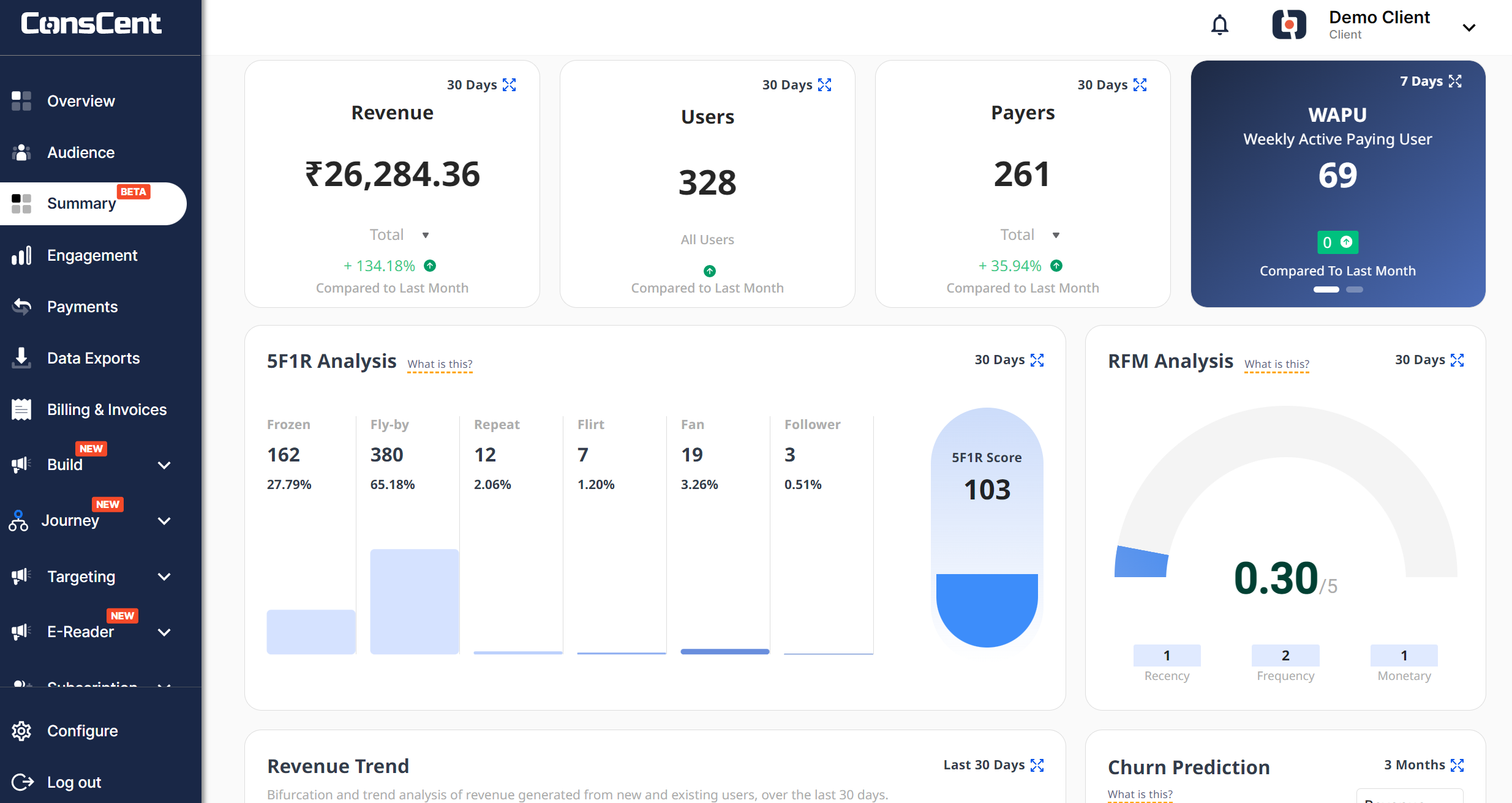Click the Build megaphone icon

(21, 465)
